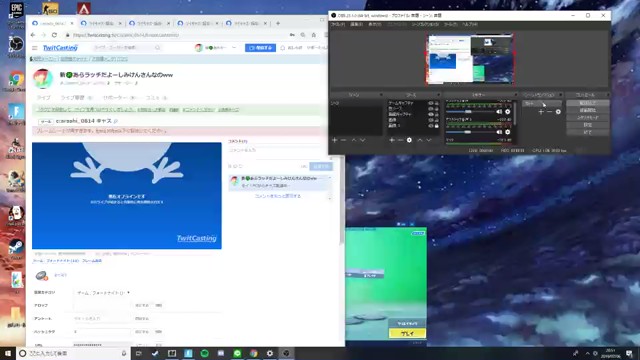Add a new source with plus icon
Image resolution: width=640 pixels, height=360 pixels.
point(392,140)
